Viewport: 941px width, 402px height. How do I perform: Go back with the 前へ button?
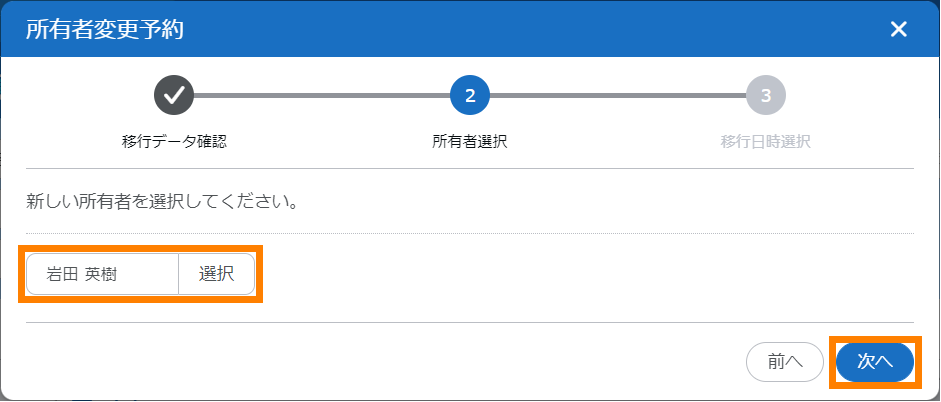coord(785,362)
